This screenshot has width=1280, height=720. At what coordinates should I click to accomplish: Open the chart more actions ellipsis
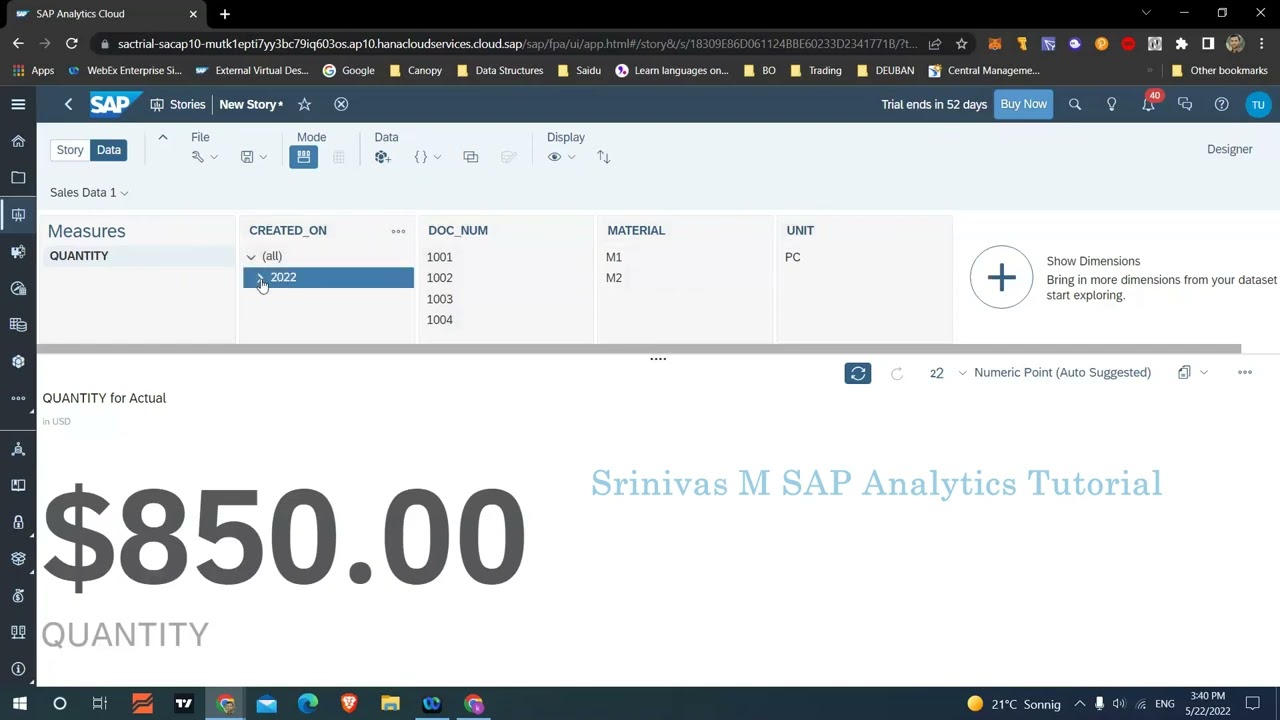(1245, 373)
